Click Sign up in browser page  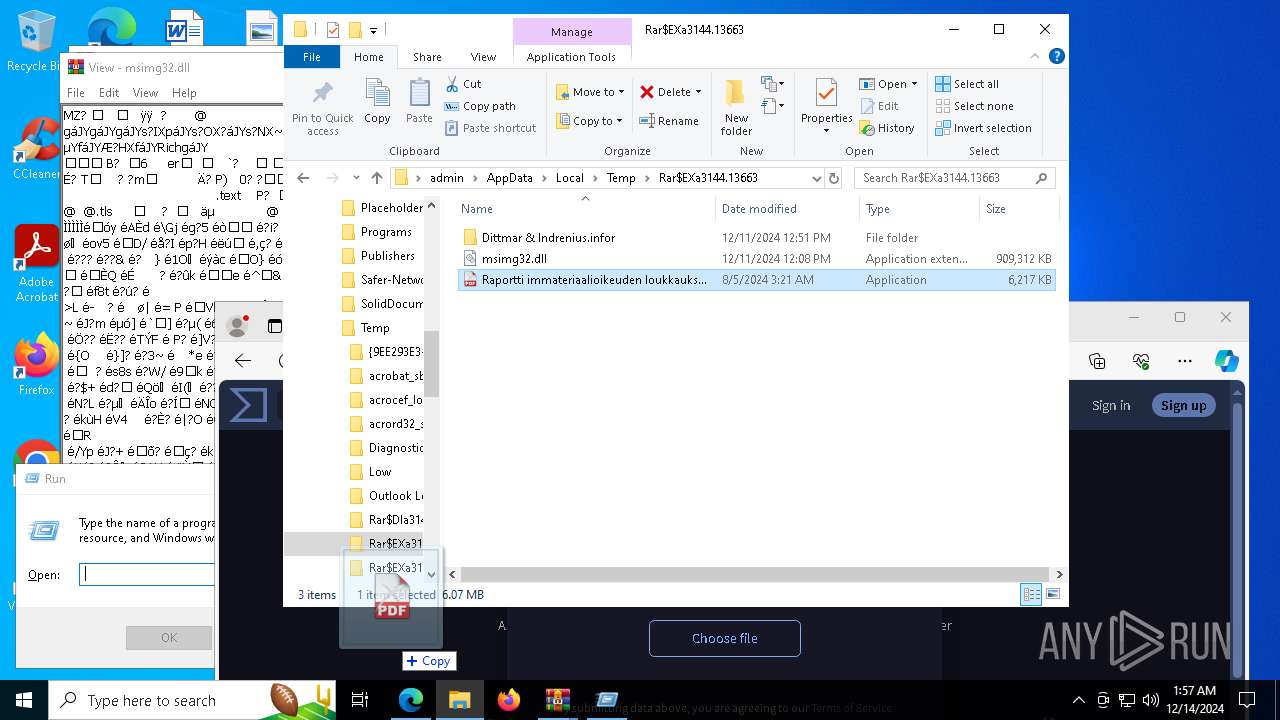[1183, 405]
